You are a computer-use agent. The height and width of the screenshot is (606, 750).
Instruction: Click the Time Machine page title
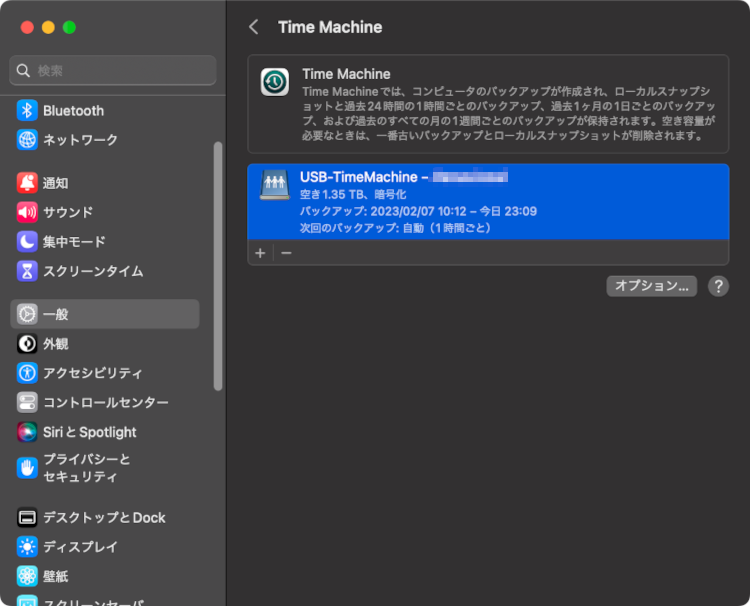(330, 27)
